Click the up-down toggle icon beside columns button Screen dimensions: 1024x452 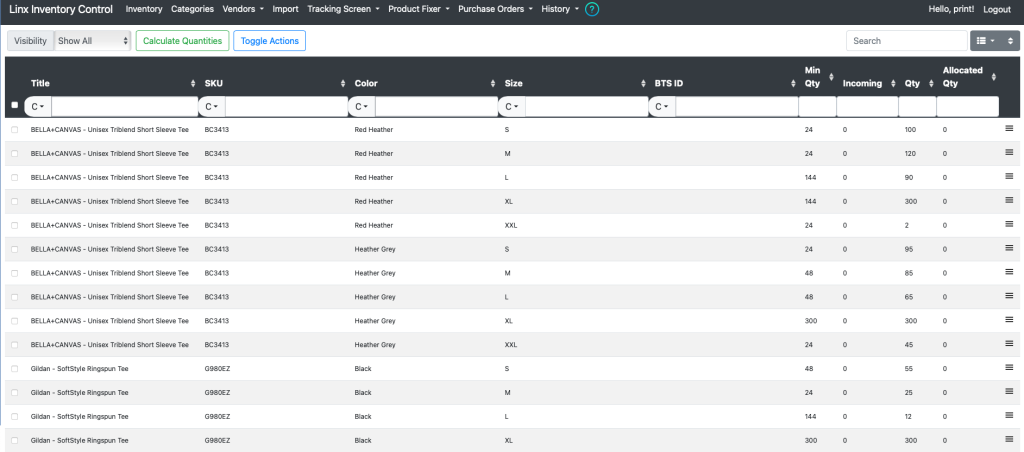tap(1010, 40)
